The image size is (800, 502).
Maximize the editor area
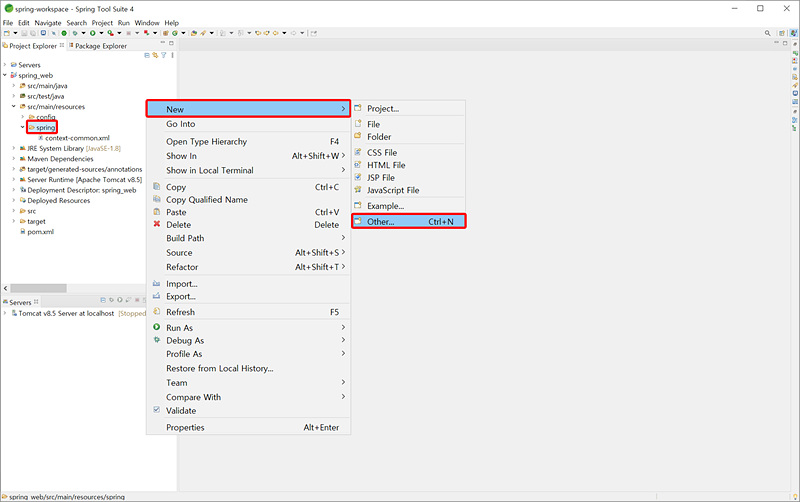pos(785,43)
